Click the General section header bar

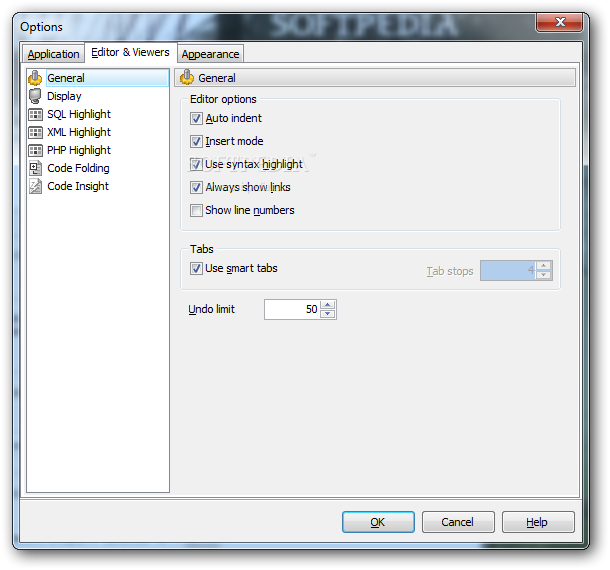coord(375,77)
